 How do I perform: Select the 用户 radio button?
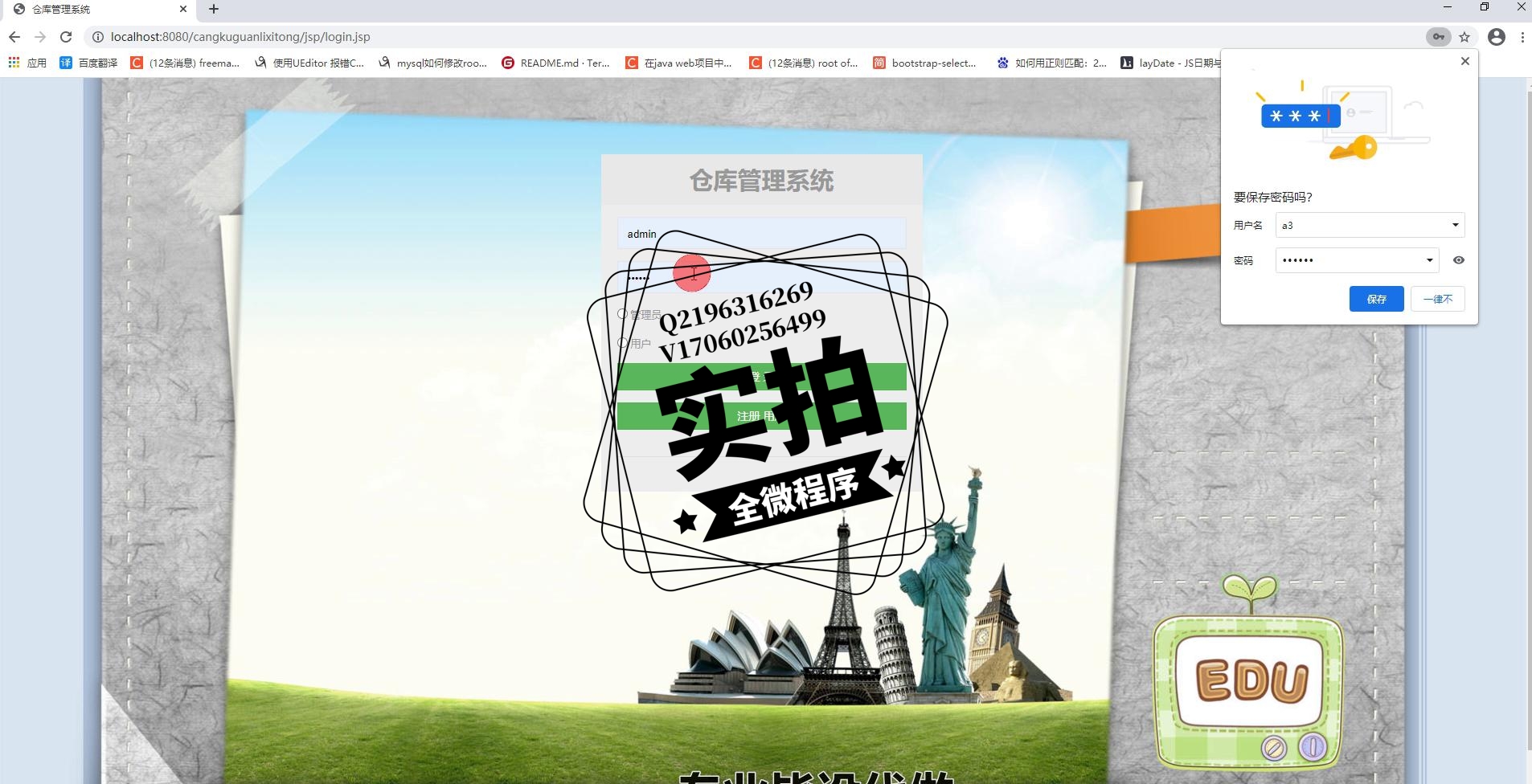(x=622, y=343)
